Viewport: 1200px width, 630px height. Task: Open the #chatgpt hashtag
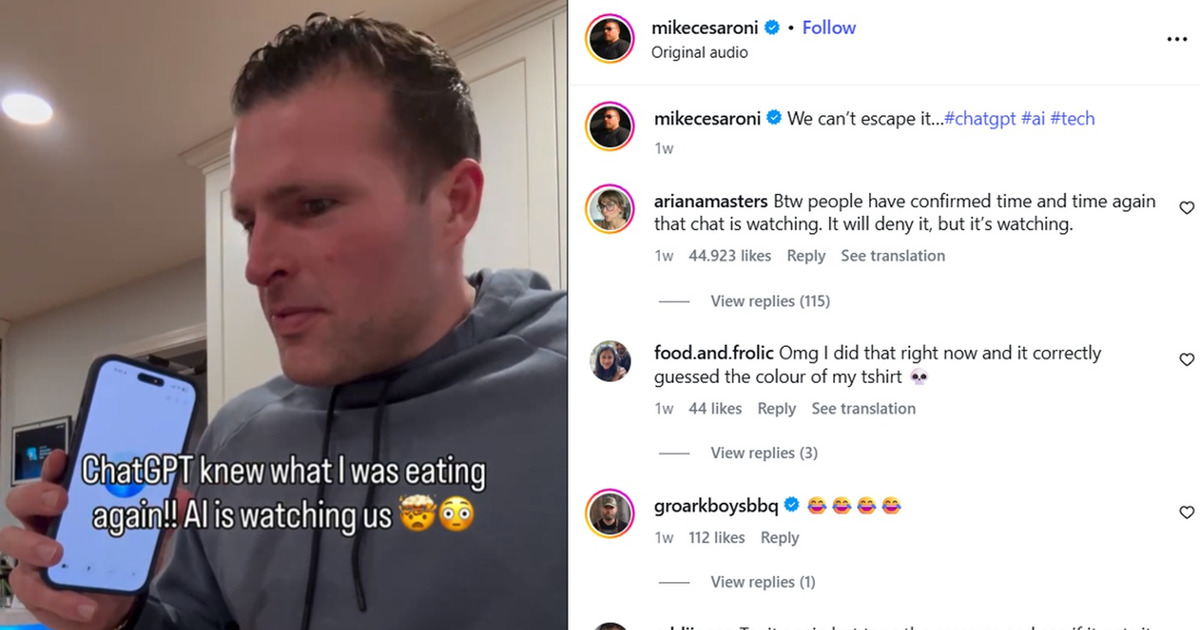click(x=980, y=118)
